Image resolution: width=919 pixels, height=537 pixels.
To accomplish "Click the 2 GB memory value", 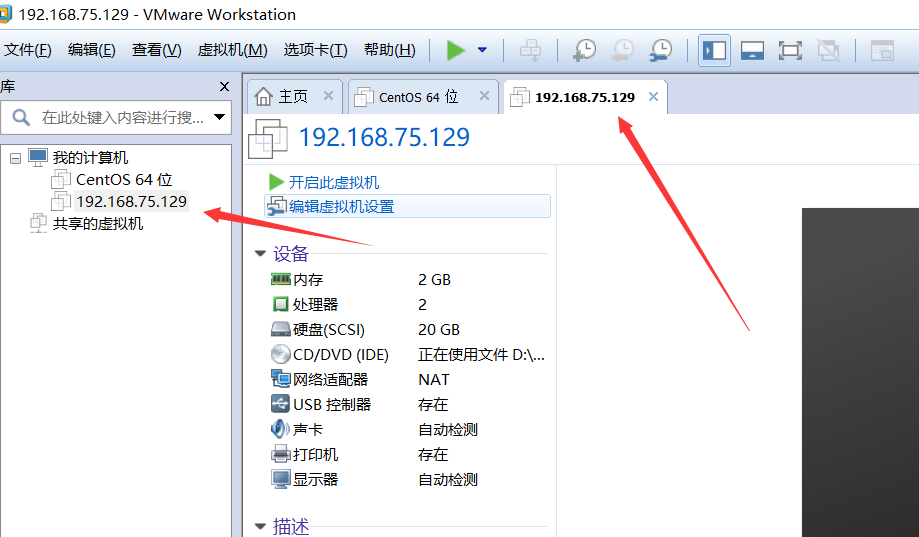I will 434,280.
